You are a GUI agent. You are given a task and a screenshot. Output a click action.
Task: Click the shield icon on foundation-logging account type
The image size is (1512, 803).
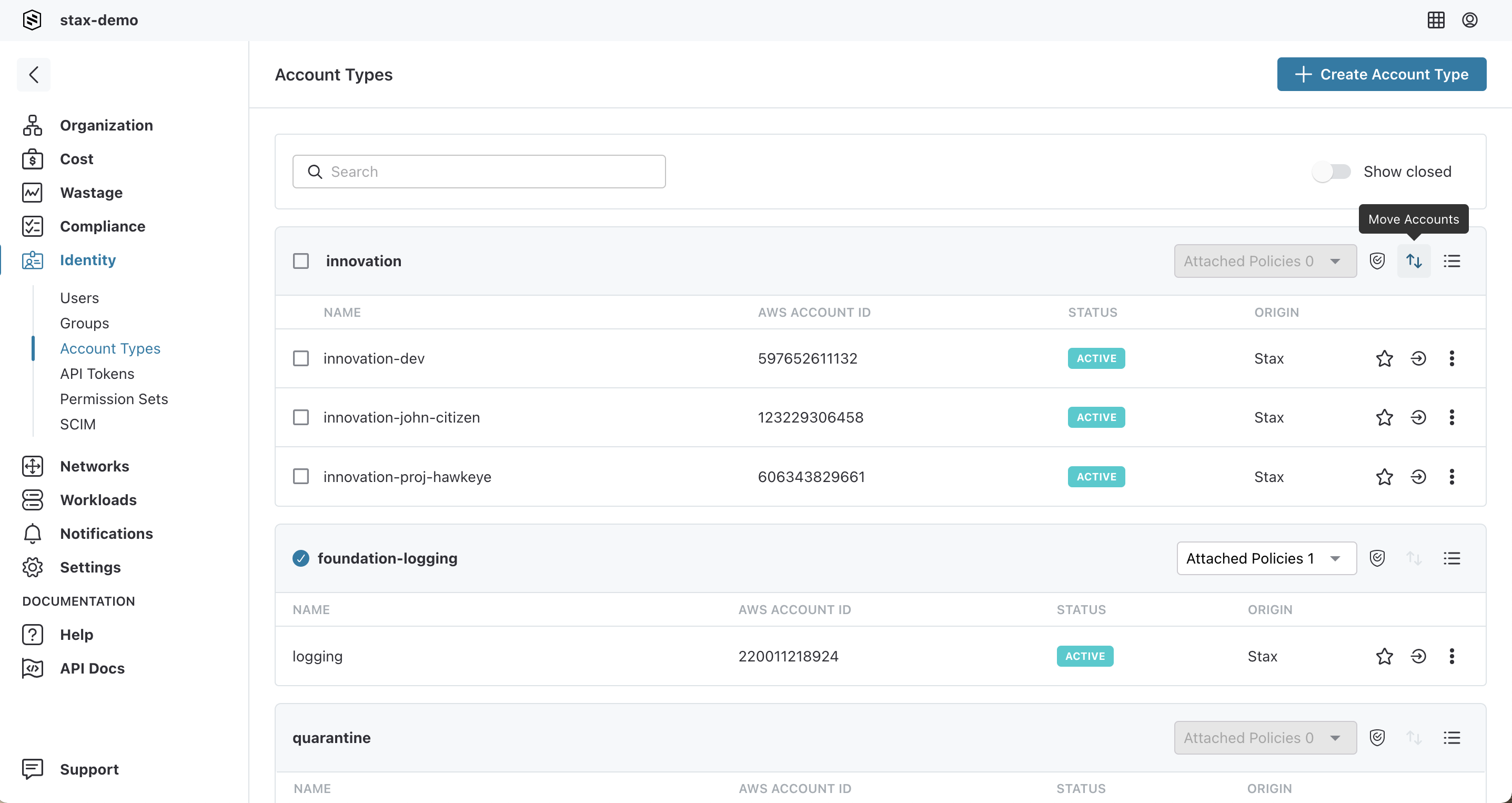1378,558
